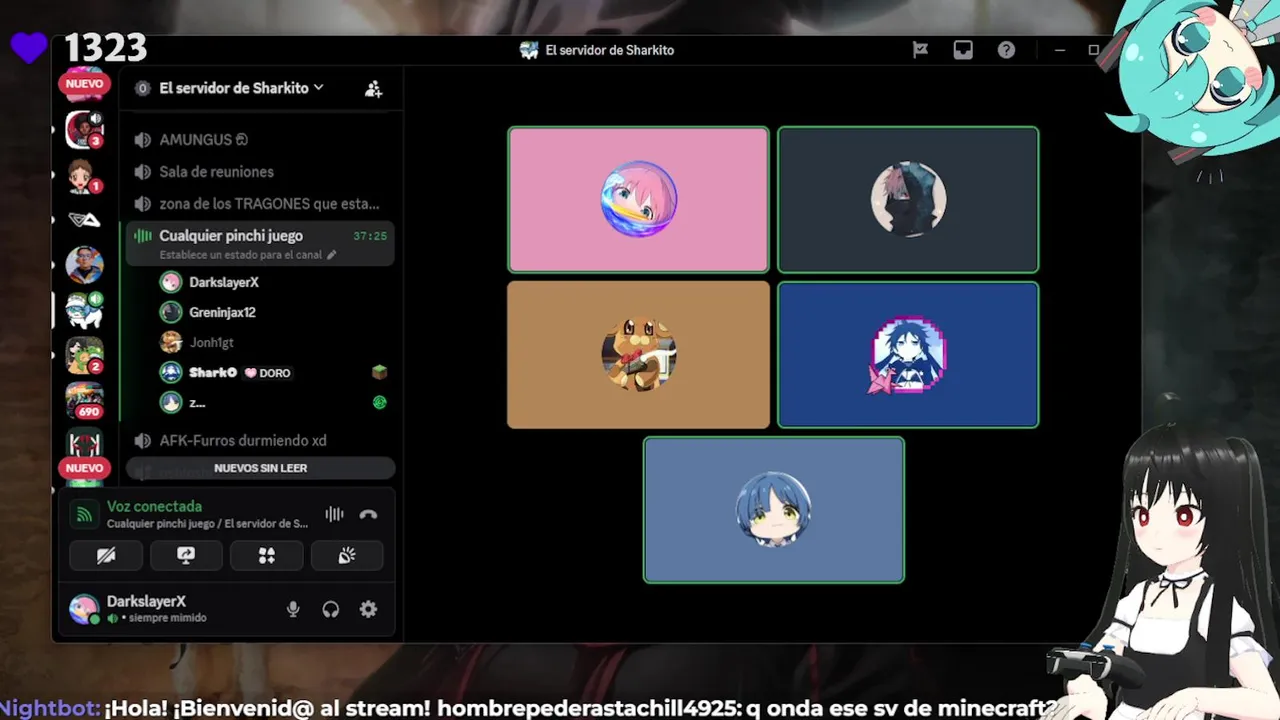Open the inbox icon in title bar

click(x=963, y=50)
